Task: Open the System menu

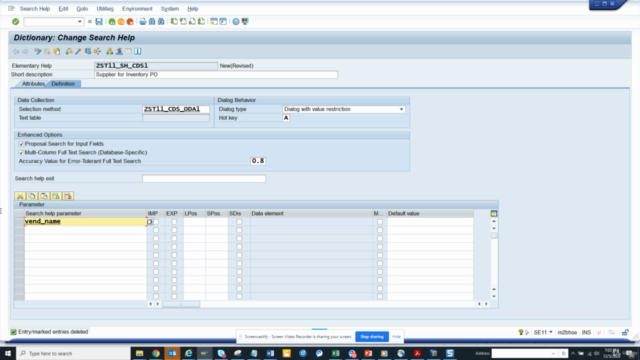Action: pos(170,9)
